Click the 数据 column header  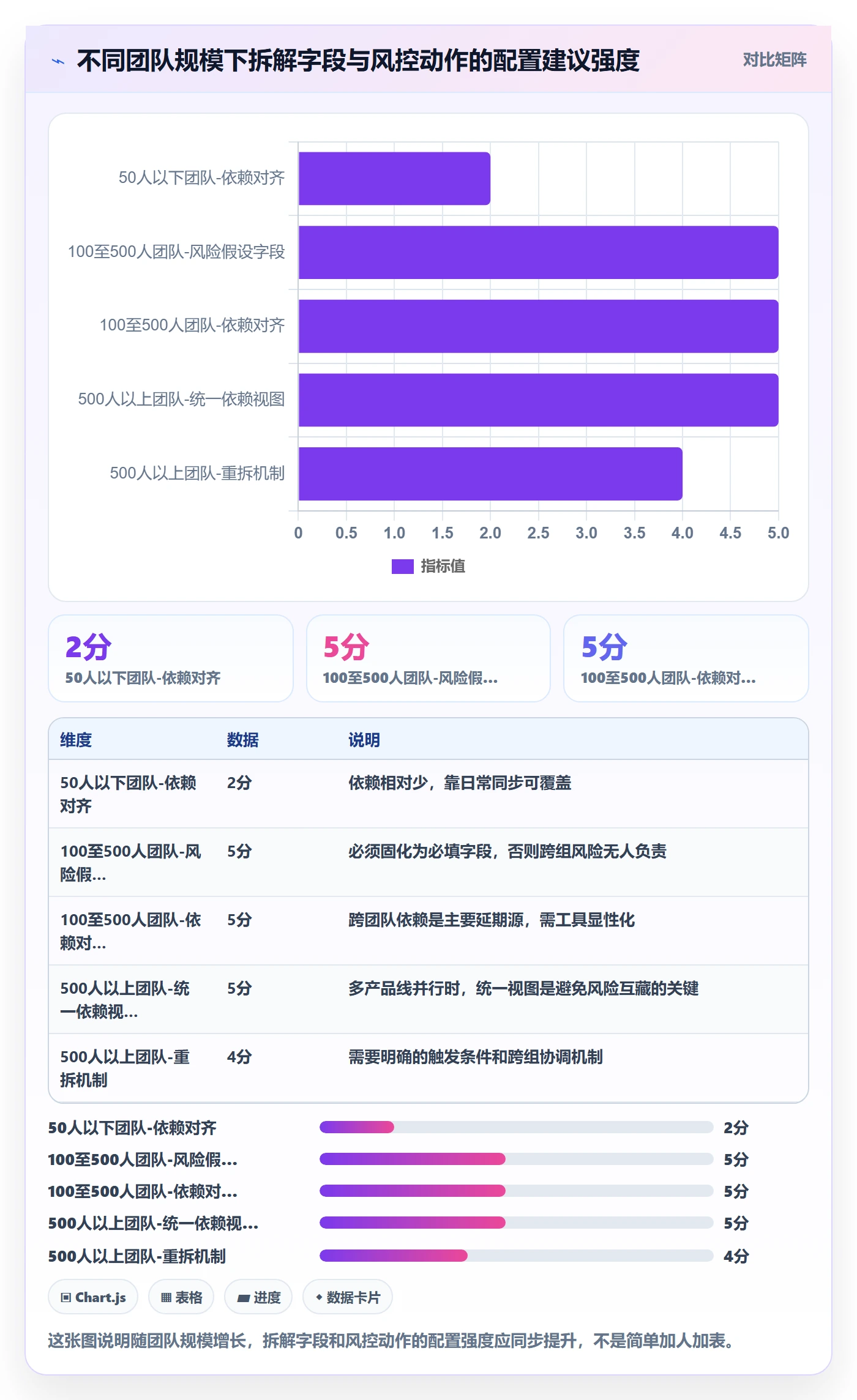pos(242,740)
